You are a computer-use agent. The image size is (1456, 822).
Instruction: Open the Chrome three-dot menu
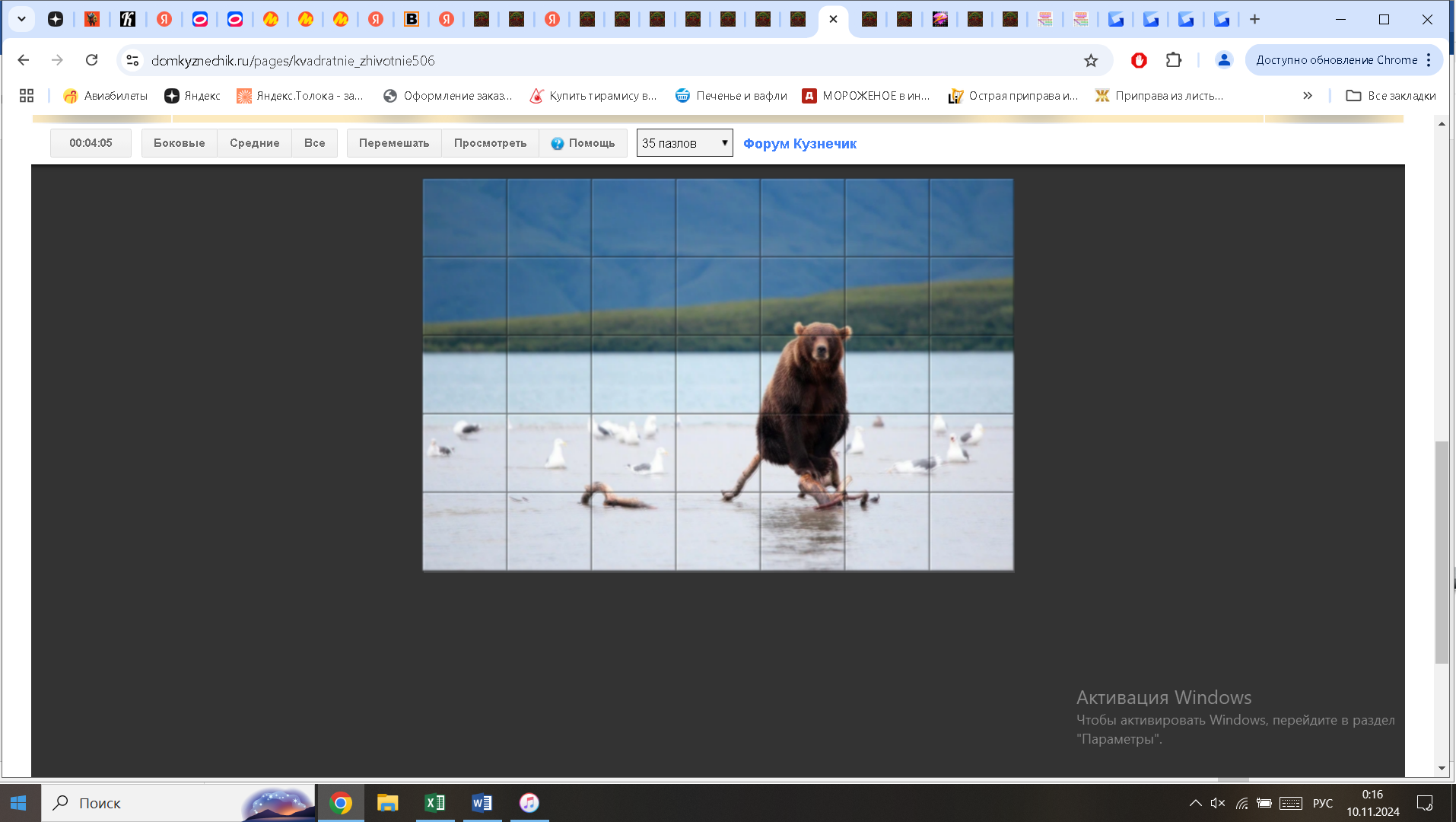(x=1429, y=60)
